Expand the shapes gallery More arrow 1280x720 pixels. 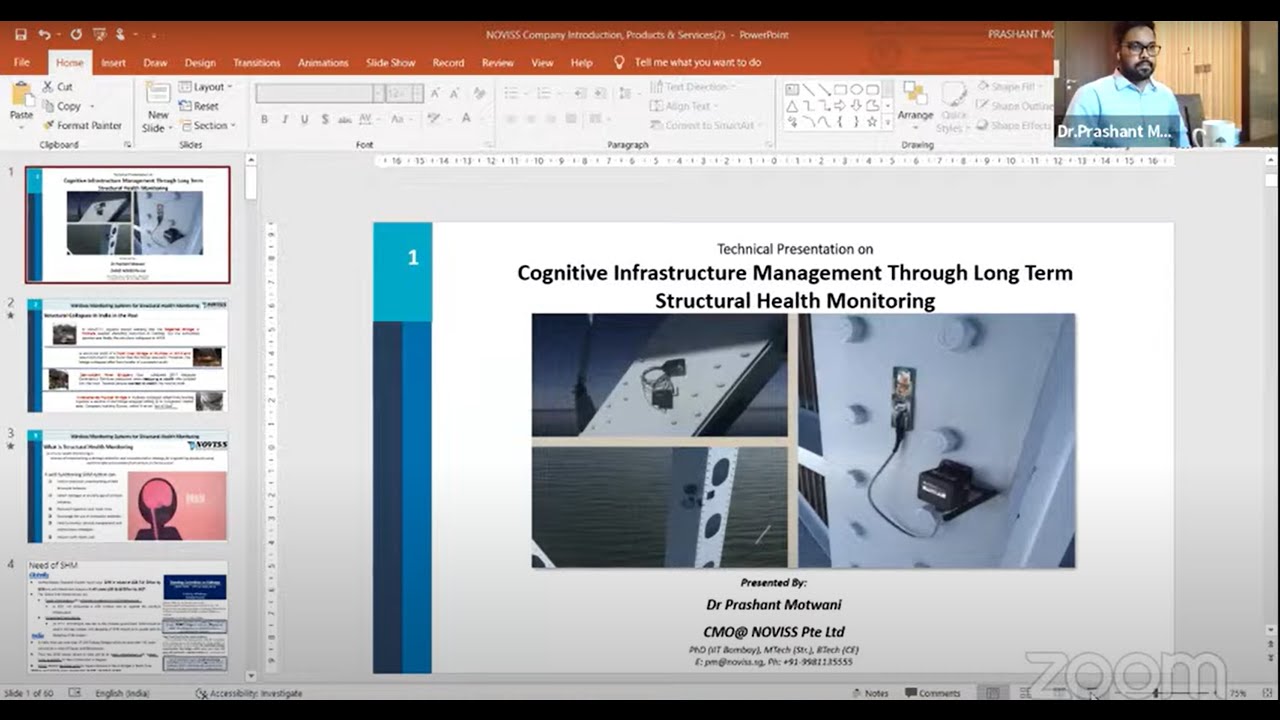[887, 122]
